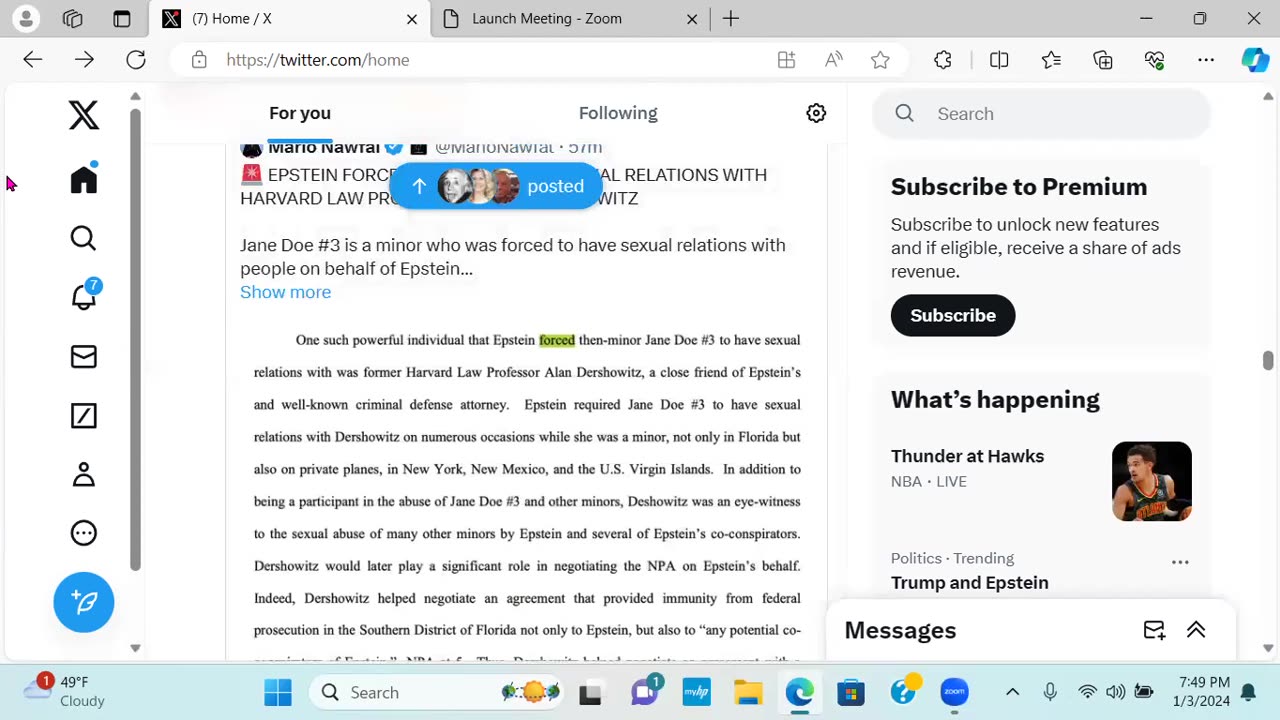View site information lock icon
The image size is (1280, 720).
199,60
